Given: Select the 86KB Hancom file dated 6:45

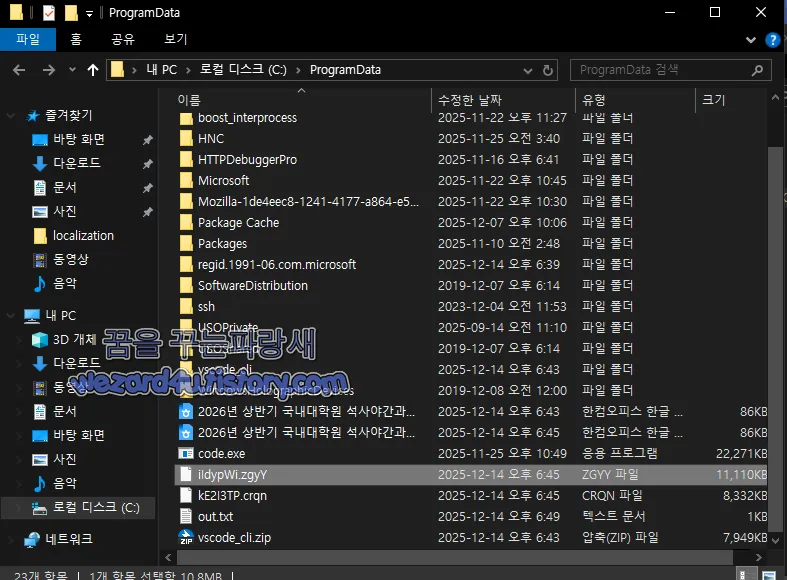Looking at the screenshot, I should (x=471, y=432).
